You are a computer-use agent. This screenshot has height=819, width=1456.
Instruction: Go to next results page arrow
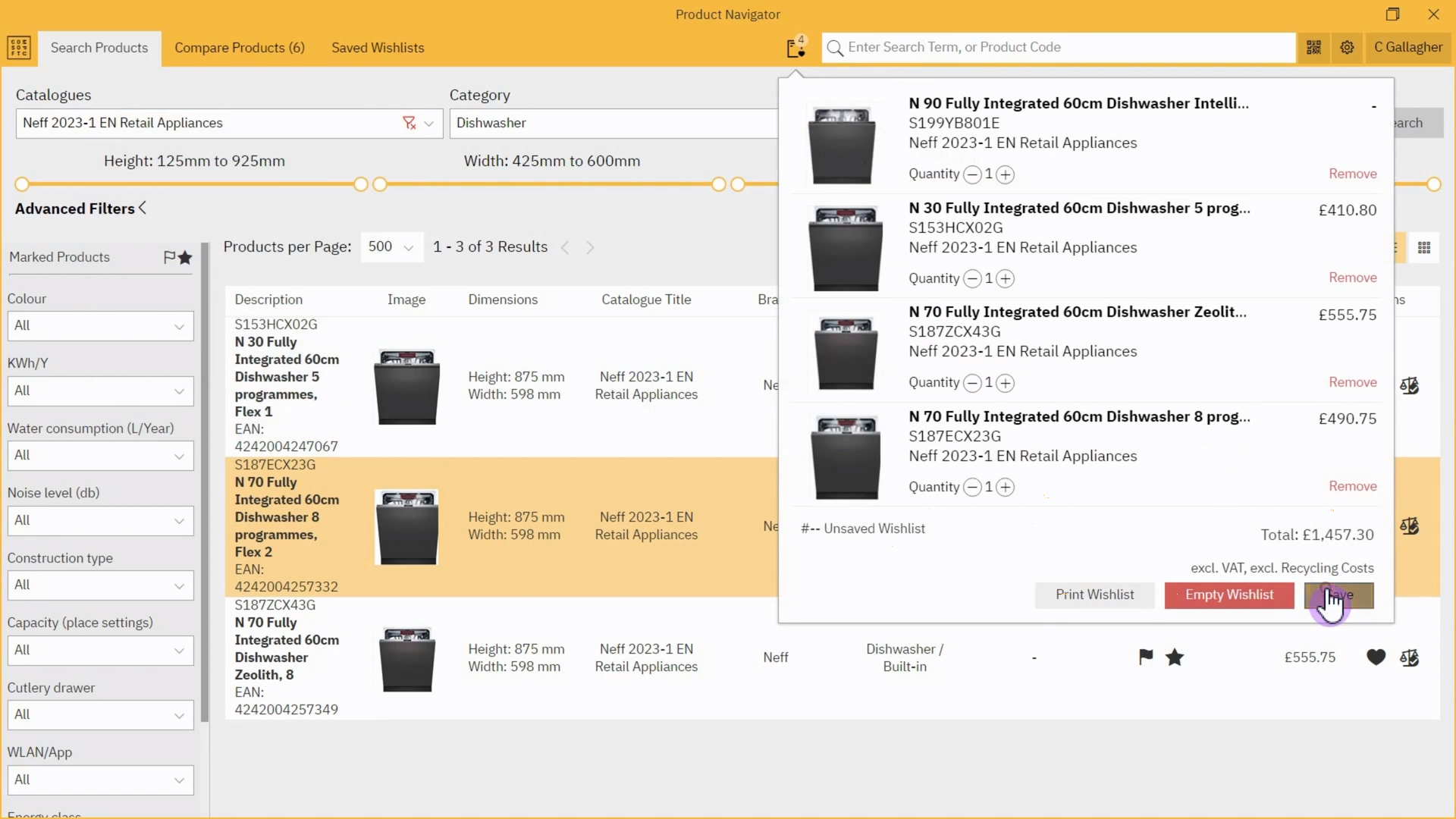[x=590, y=247]
